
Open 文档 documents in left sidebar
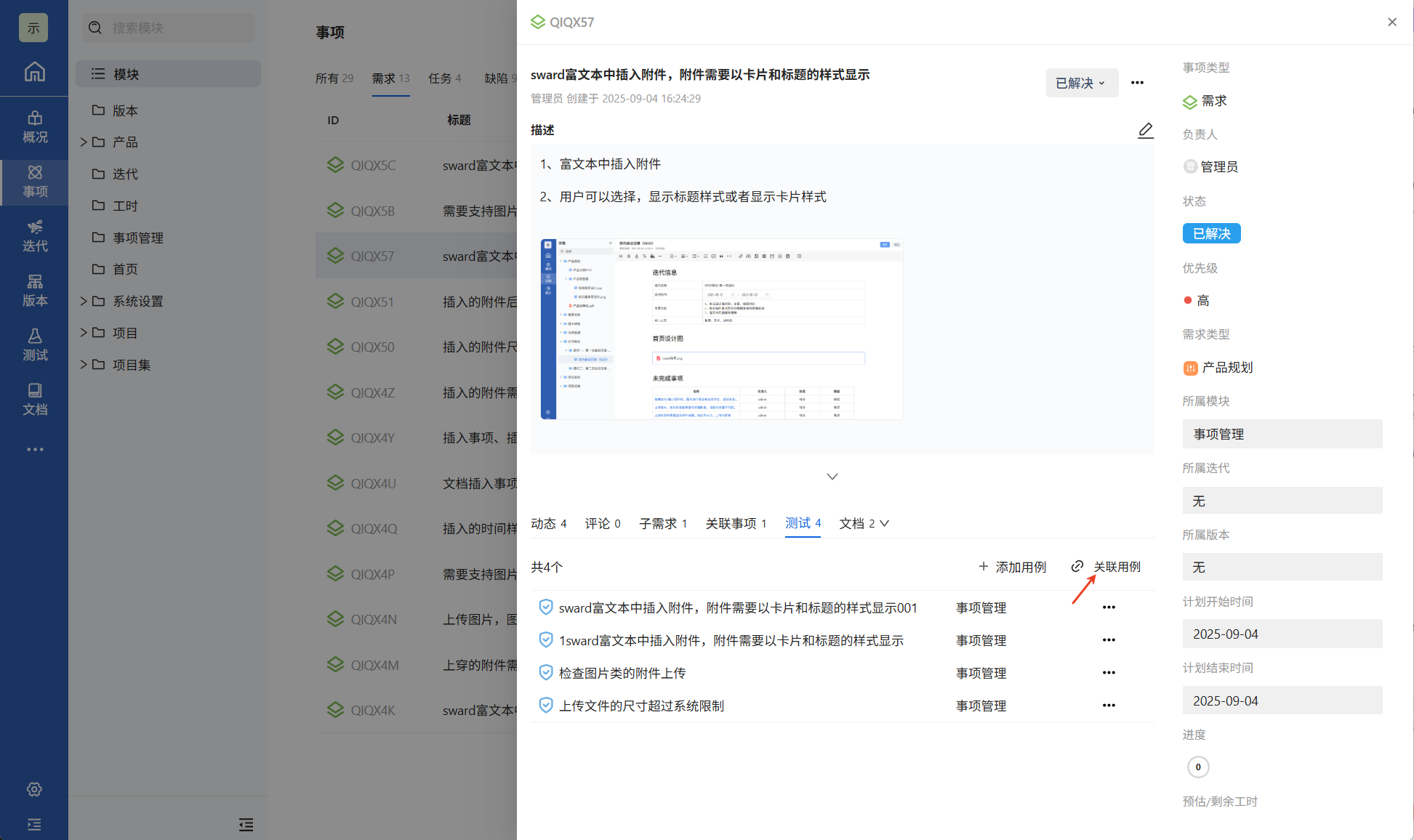pyautogui.click(x=34, y=400)
